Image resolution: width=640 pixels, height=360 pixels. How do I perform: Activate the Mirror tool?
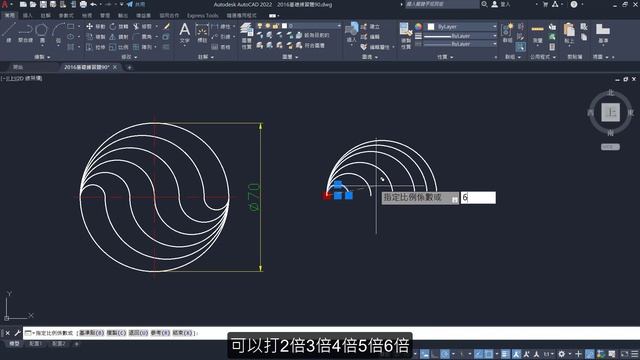pyautogui.click(x=120, y=37)
